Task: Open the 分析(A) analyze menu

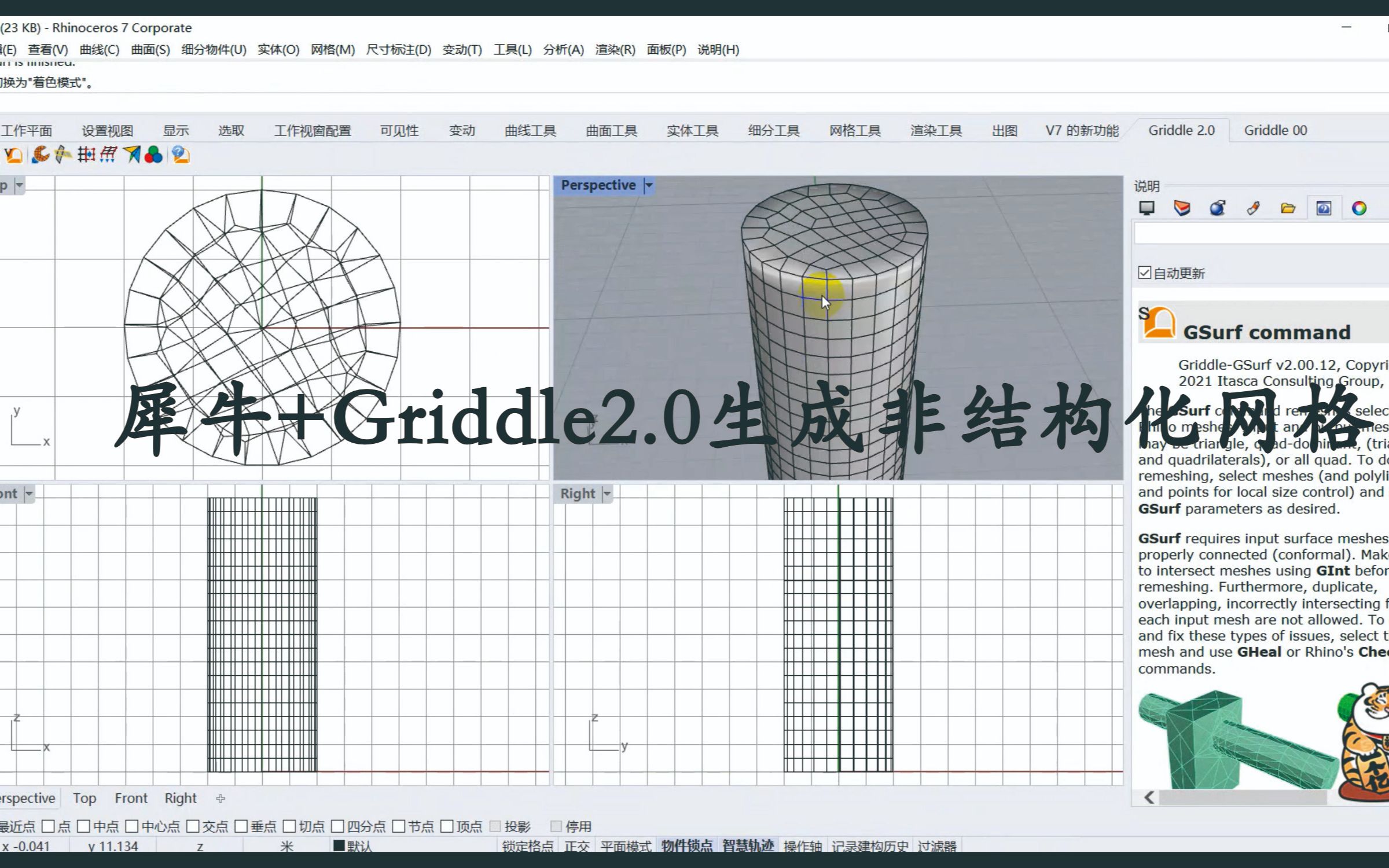Action: point(563,50)
